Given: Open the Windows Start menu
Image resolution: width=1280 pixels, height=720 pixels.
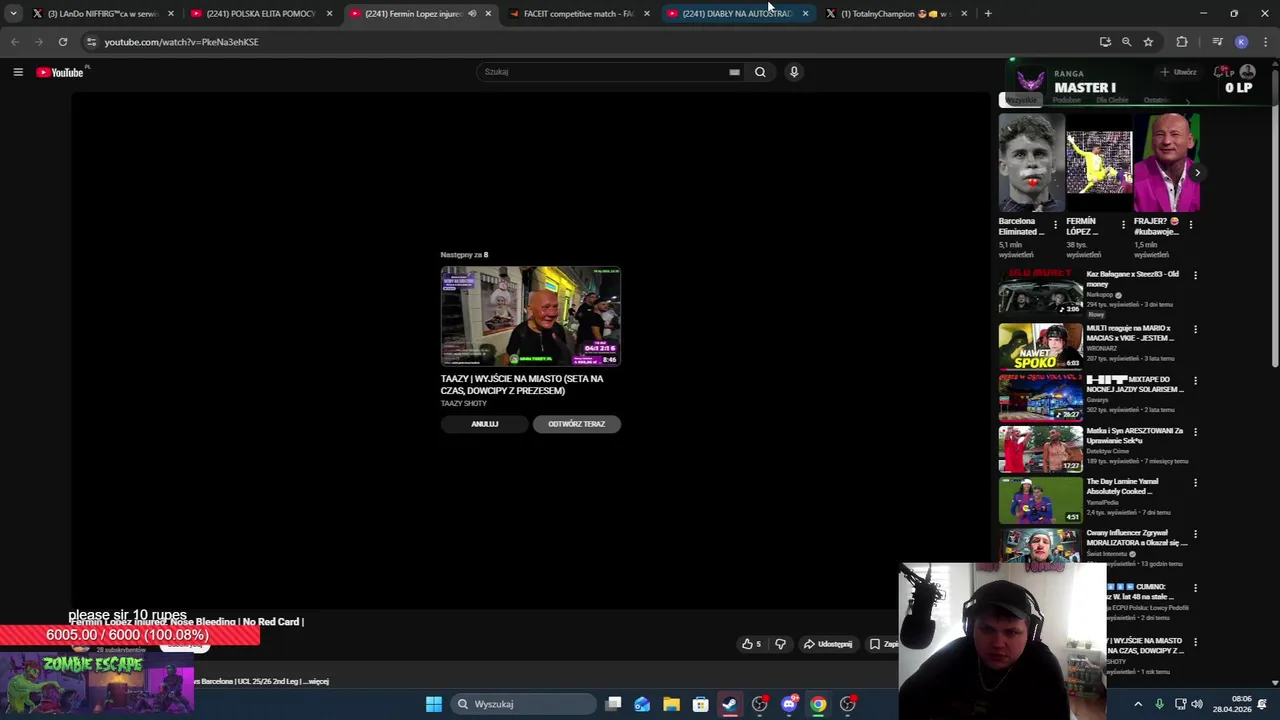Looking at the screenshot, I should 434,704.
